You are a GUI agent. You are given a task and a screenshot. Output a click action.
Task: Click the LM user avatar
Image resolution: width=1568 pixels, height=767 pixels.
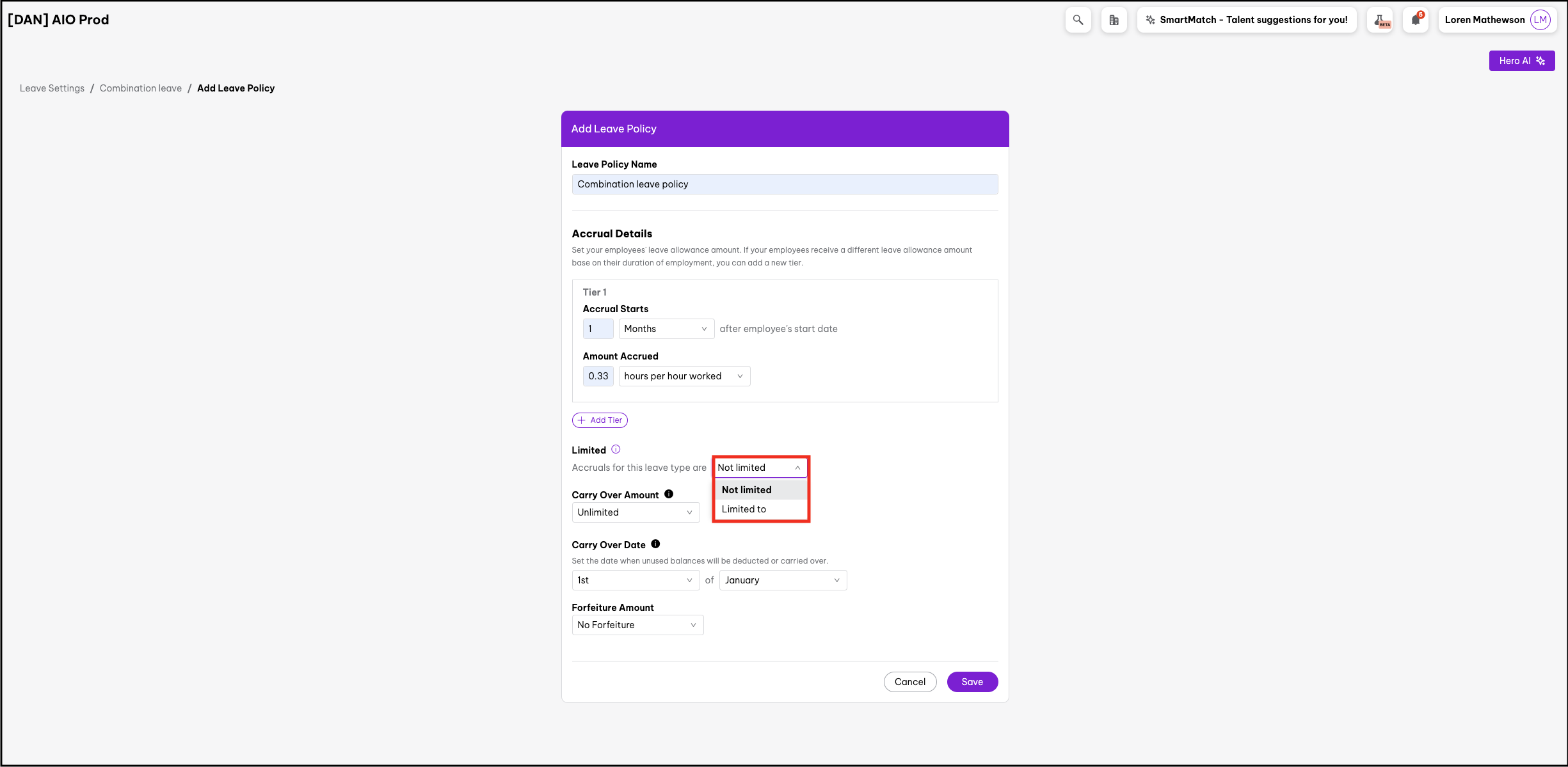coord(1540,20)
